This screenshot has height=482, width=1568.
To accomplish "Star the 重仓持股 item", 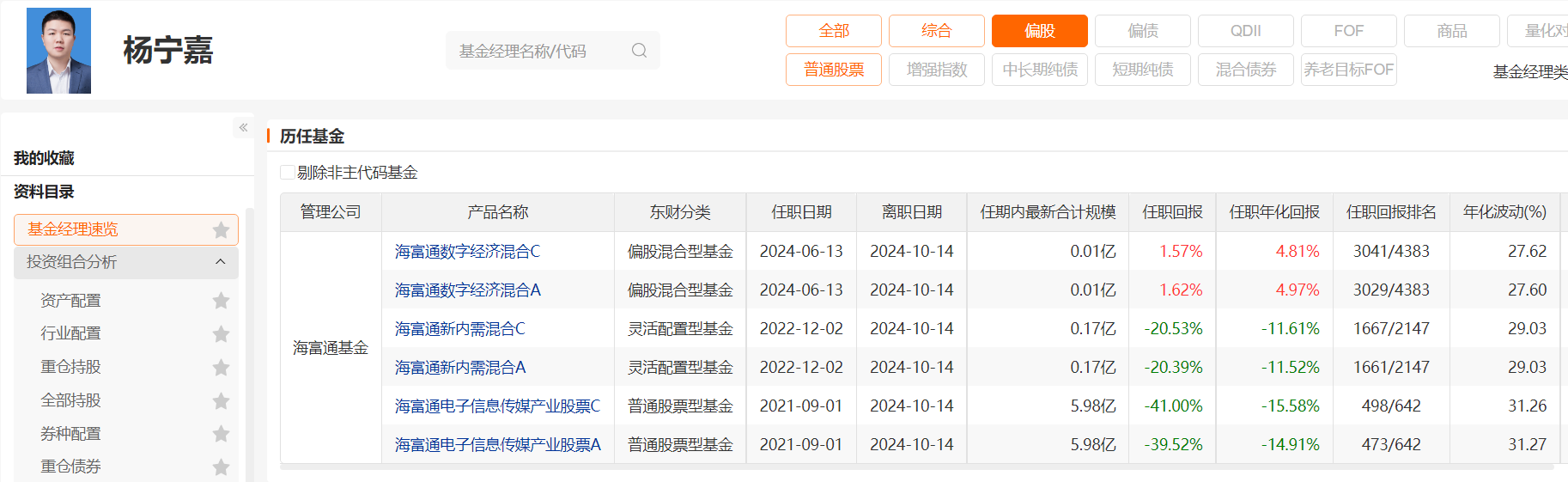I will point(221,367).
